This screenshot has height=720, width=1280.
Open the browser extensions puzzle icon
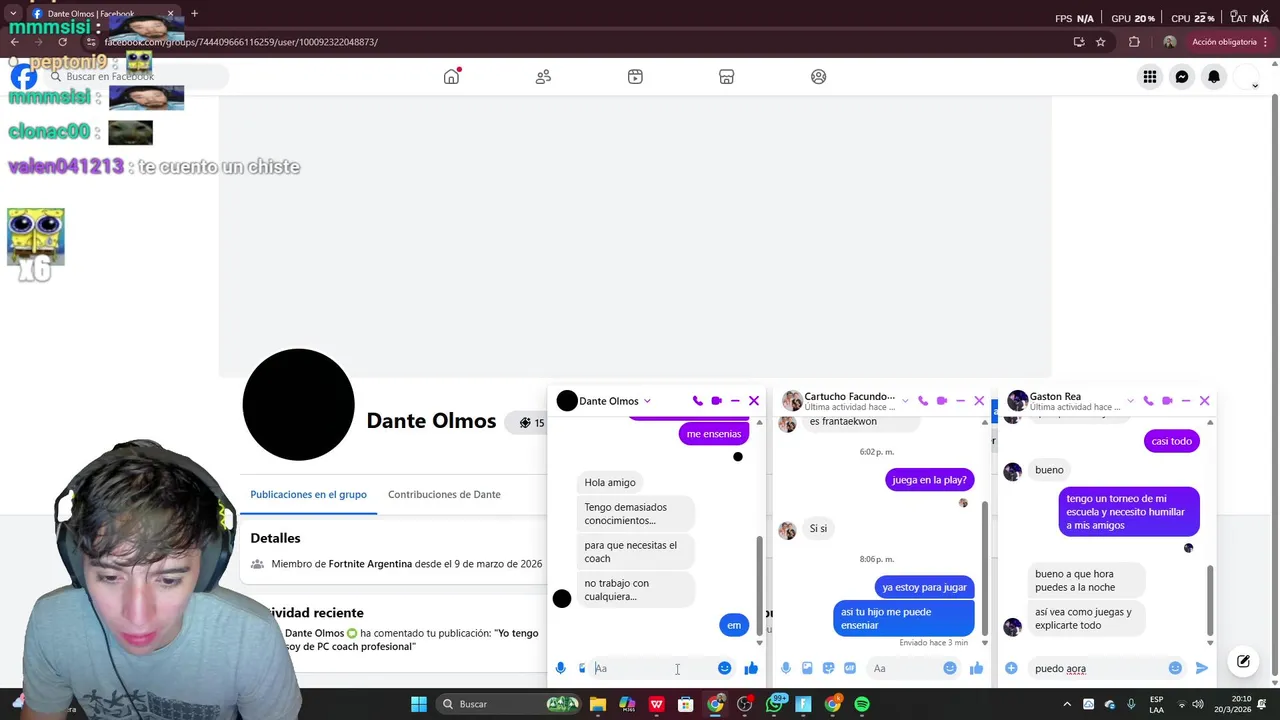pyautogui.click(x=1134, y=42)
